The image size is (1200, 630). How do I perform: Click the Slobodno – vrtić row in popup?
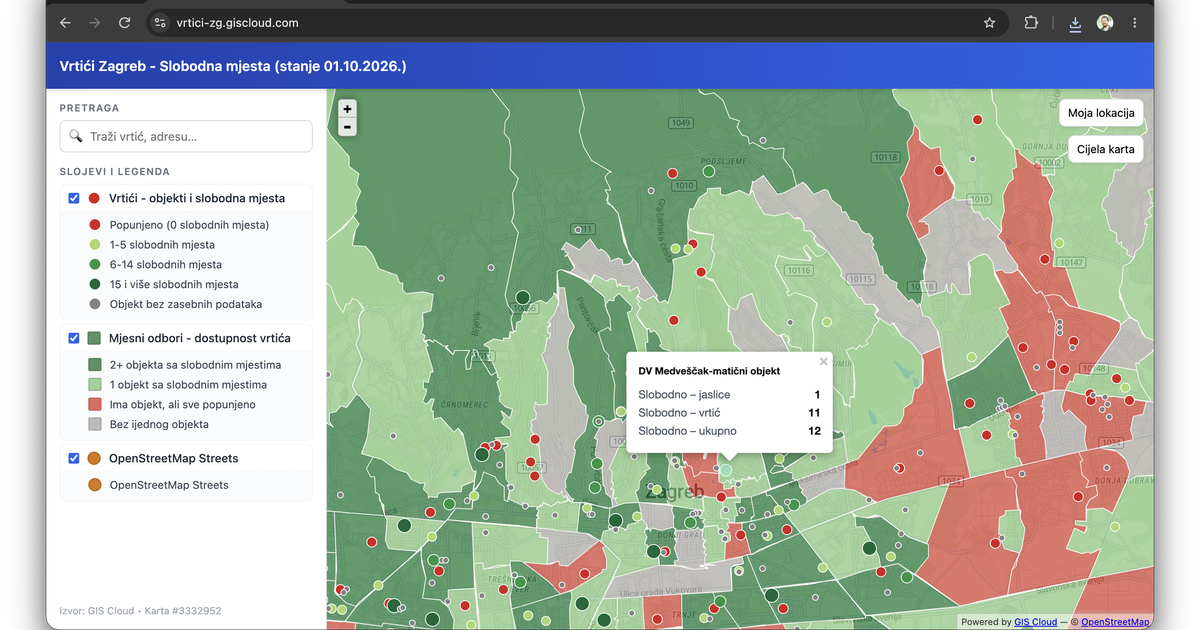click(729, 413)
